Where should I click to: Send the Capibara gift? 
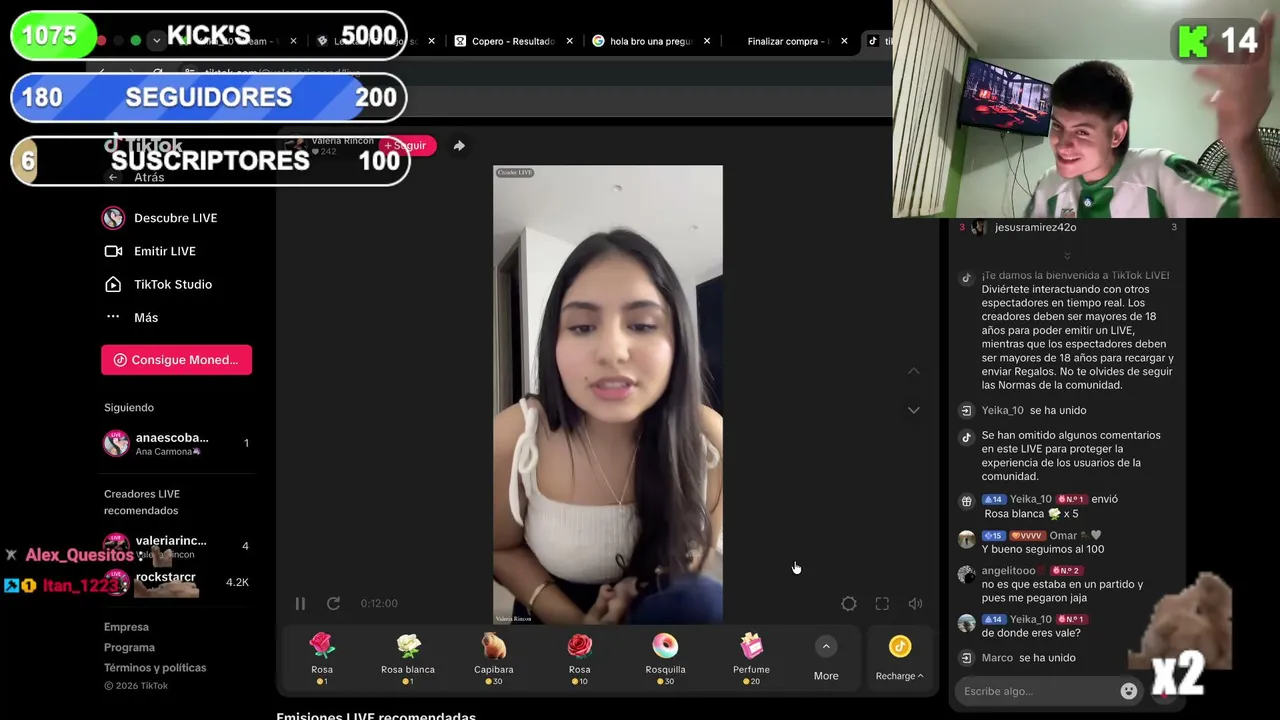coord(494,659)
